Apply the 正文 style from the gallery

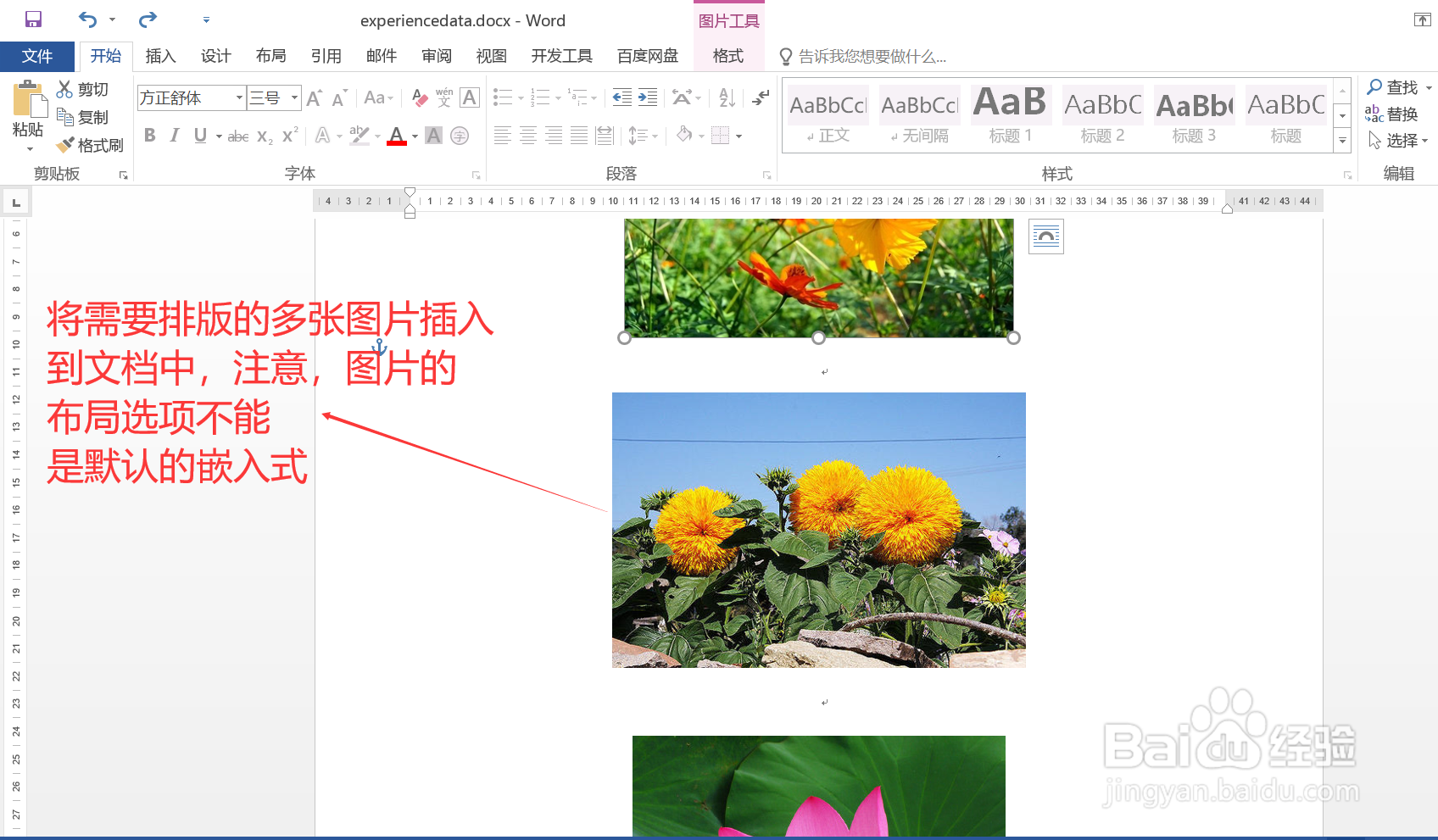point(828,114)
